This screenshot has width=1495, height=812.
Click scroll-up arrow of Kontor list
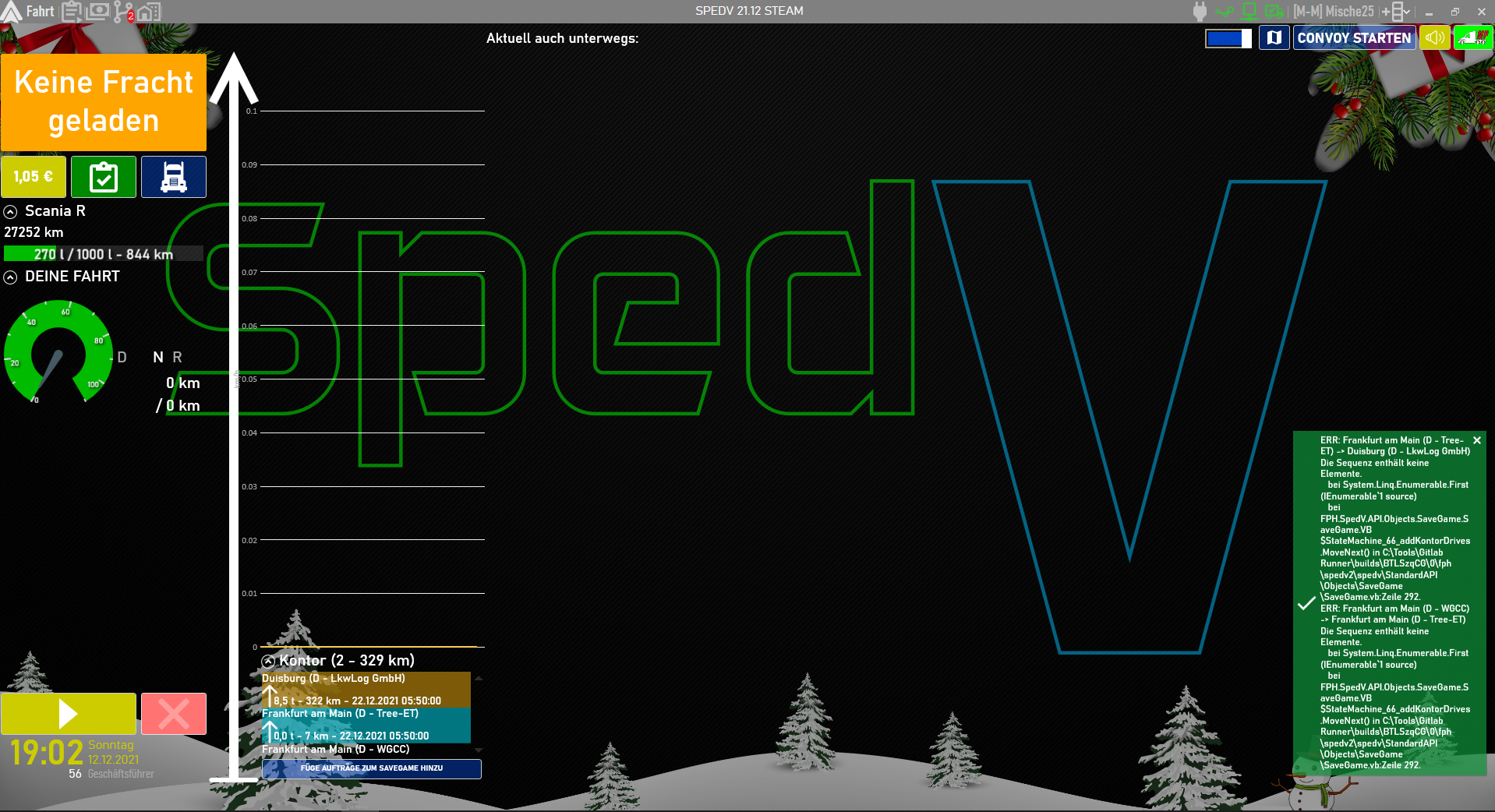click(x=479, y=679)
